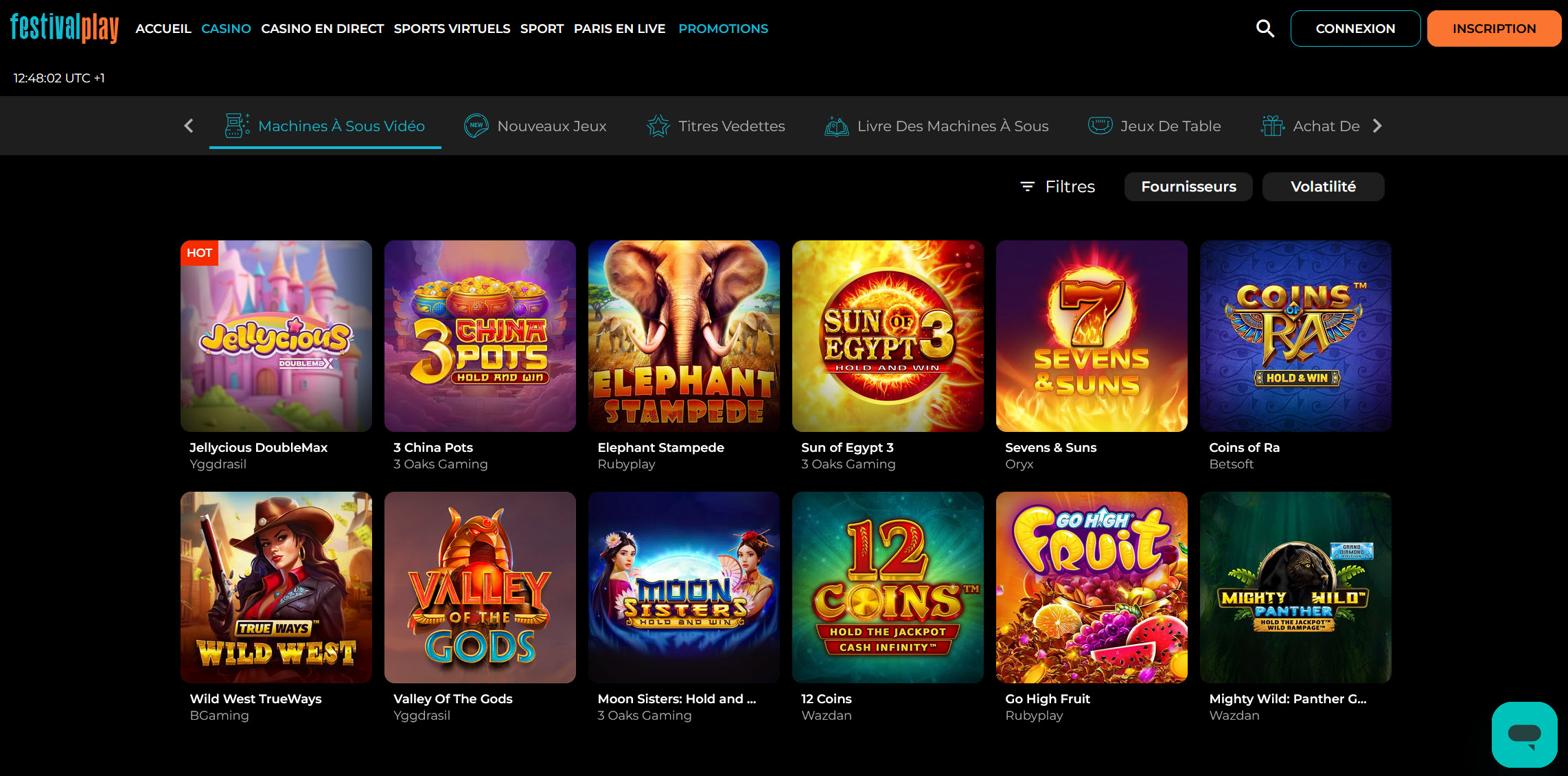Open 12 Coins game thumbnail
Viewport: 1568px width, 776px height.
[888, 587]
